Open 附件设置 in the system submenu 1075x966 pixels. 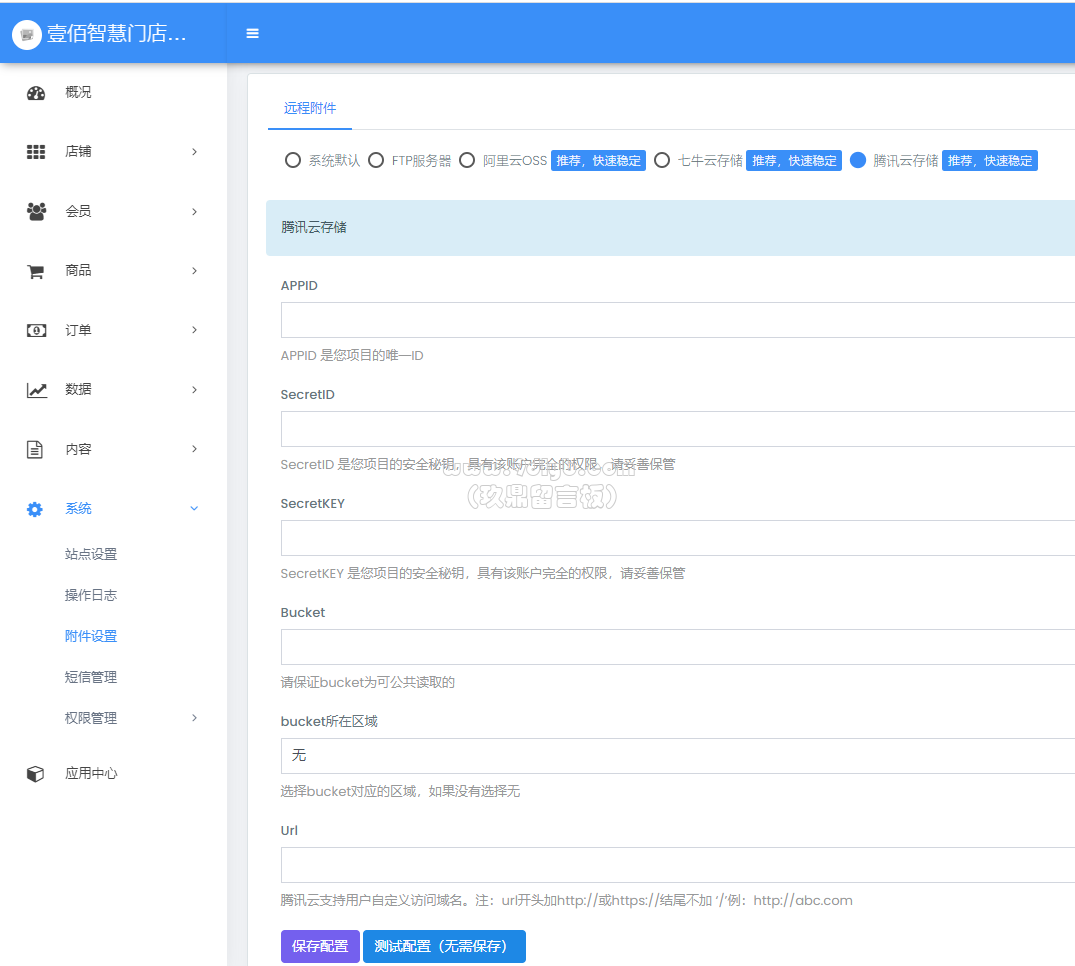[90, 636]
